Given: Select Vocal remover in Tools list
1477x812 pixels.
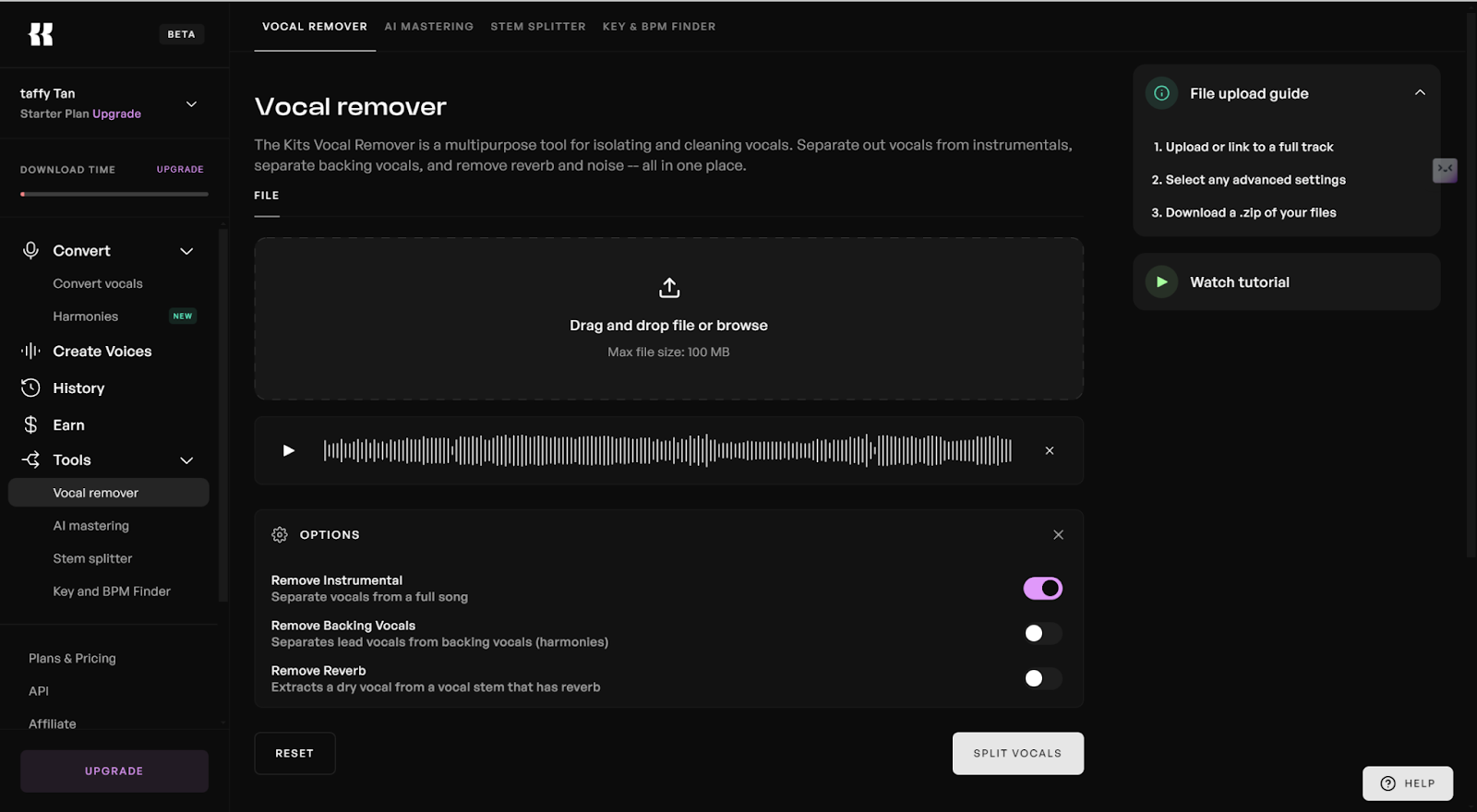Looking at the screenshot, I should pyautogui.click(x=109, y=493).
